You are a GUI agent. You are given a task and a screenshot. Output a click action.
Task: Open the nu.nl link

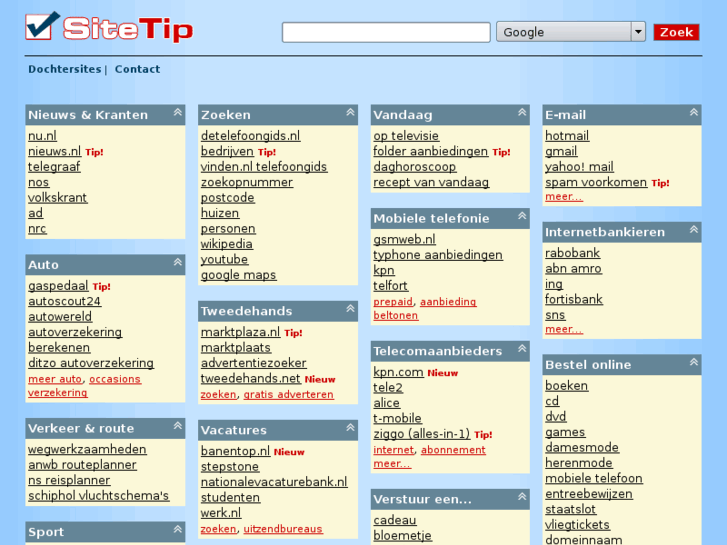point(42,136)
